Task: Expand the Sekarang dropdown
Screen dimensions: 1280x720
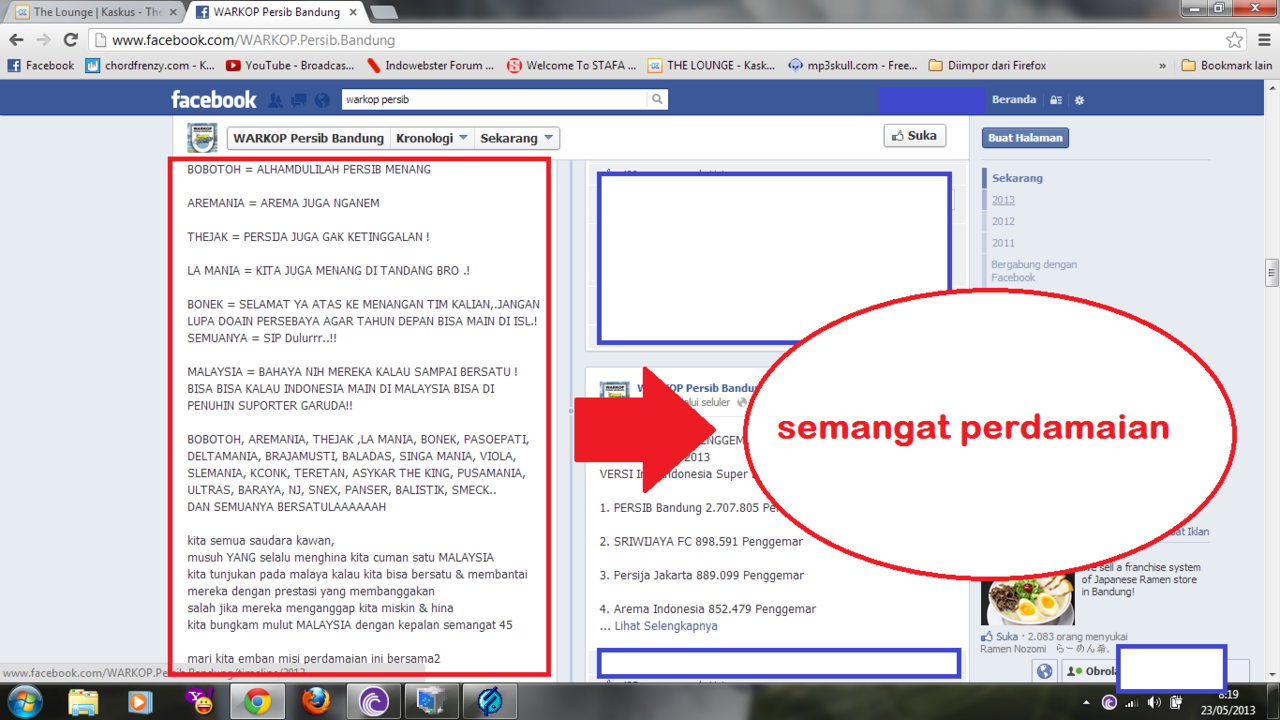Action: click(515, 138)
